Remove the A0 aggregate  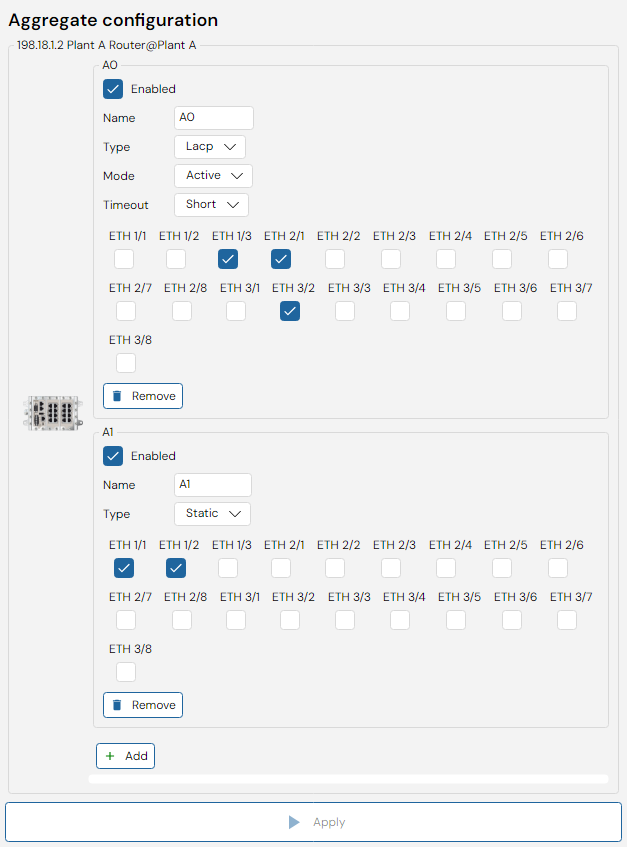(143, 396)
